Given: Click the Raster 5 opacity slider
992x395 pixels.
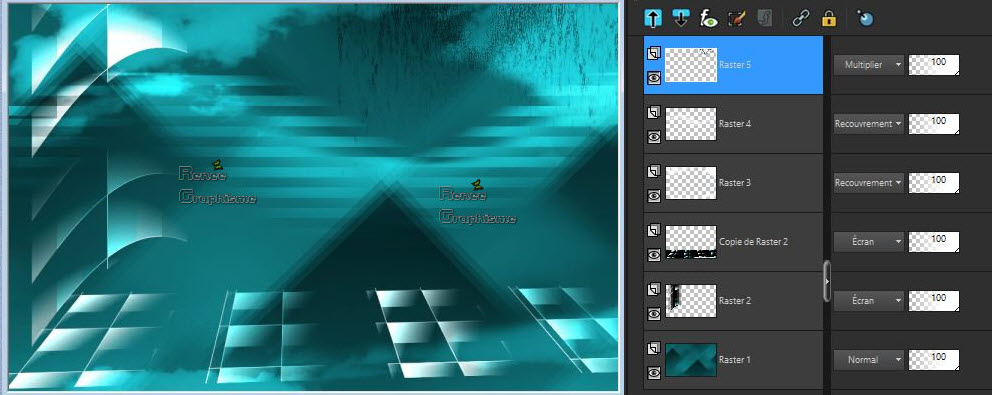Looking at the screenshot, I should tap(934, 65).
